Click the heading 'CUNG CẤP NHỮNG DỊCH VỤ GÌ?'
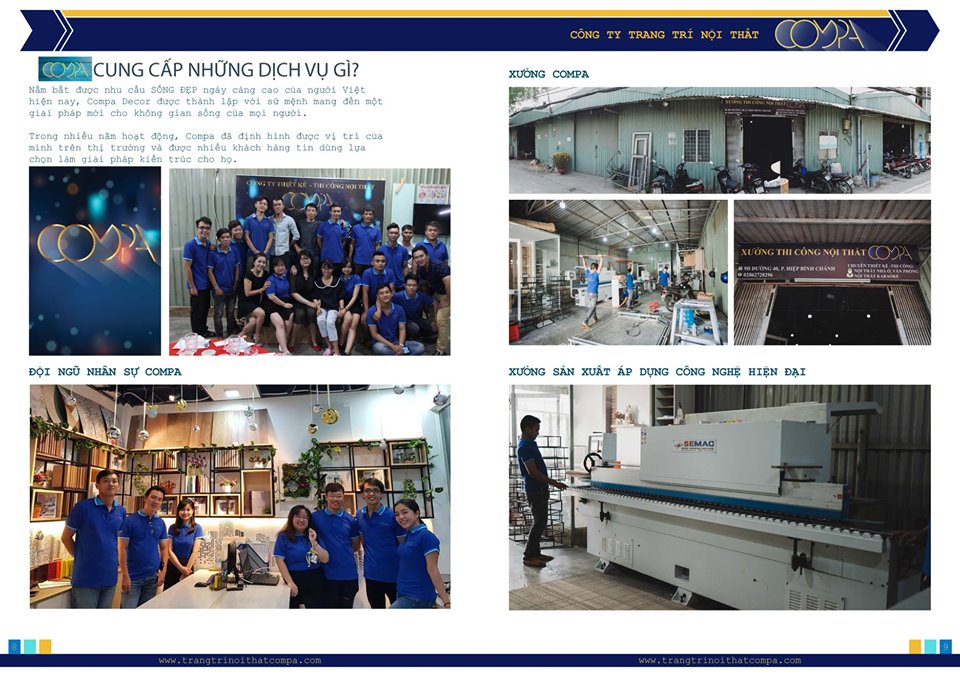This screenshot has width=960, height=676. (227, 70)
